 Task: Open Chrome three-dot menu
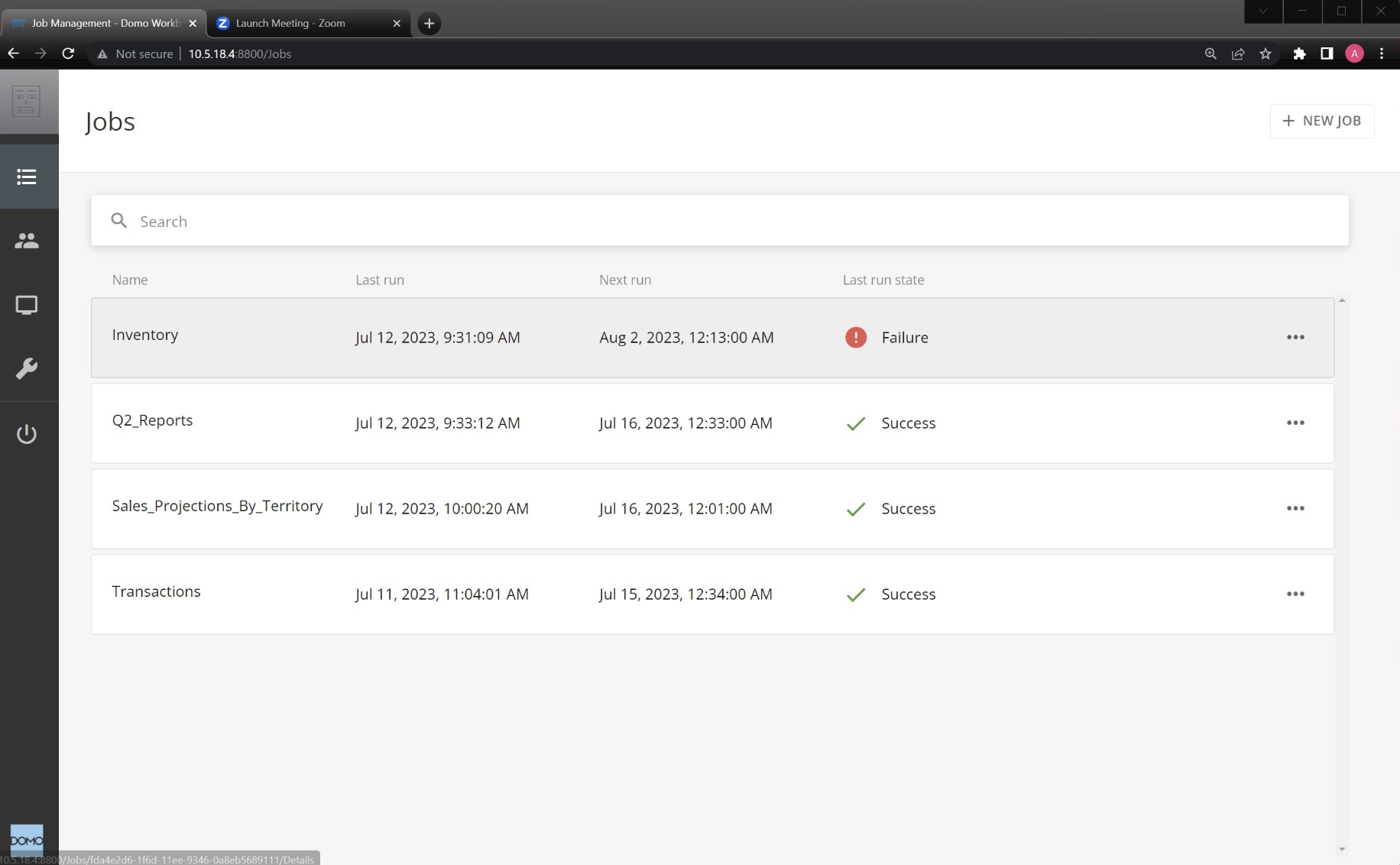pyautogui.click(x=1382, y=53)
